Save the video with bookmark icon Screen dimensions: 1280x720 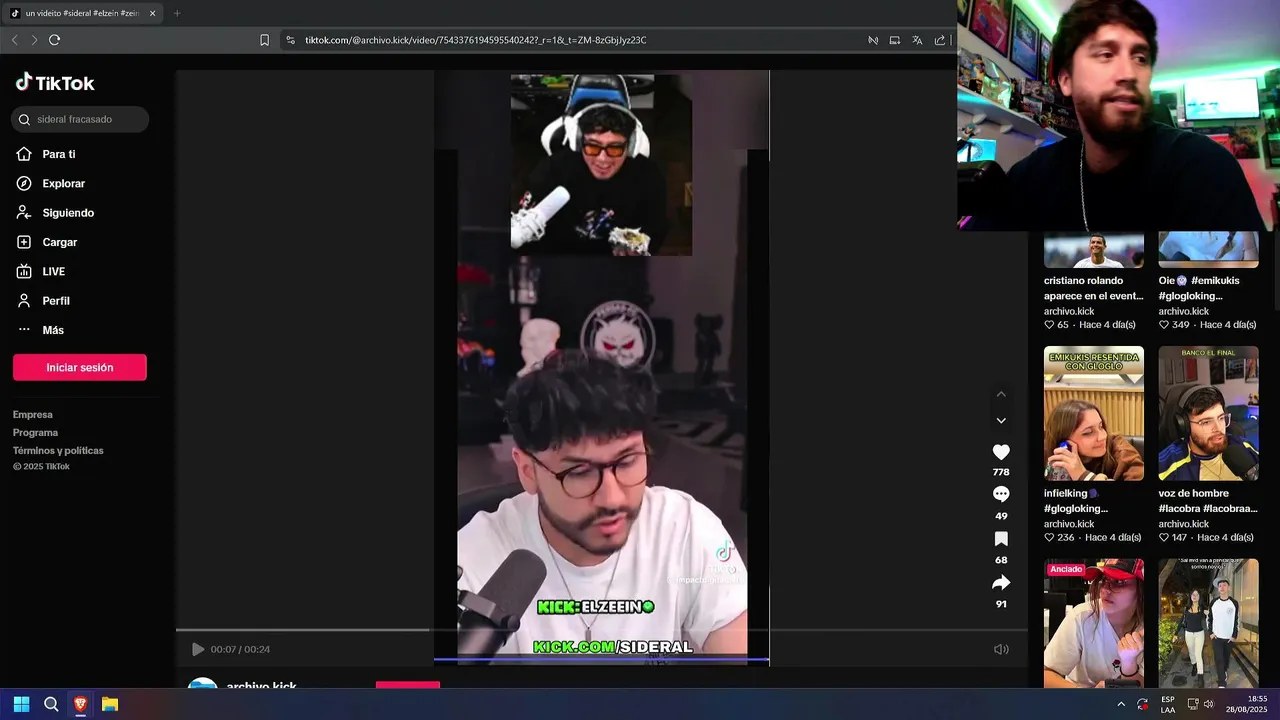click(1001, 539)
